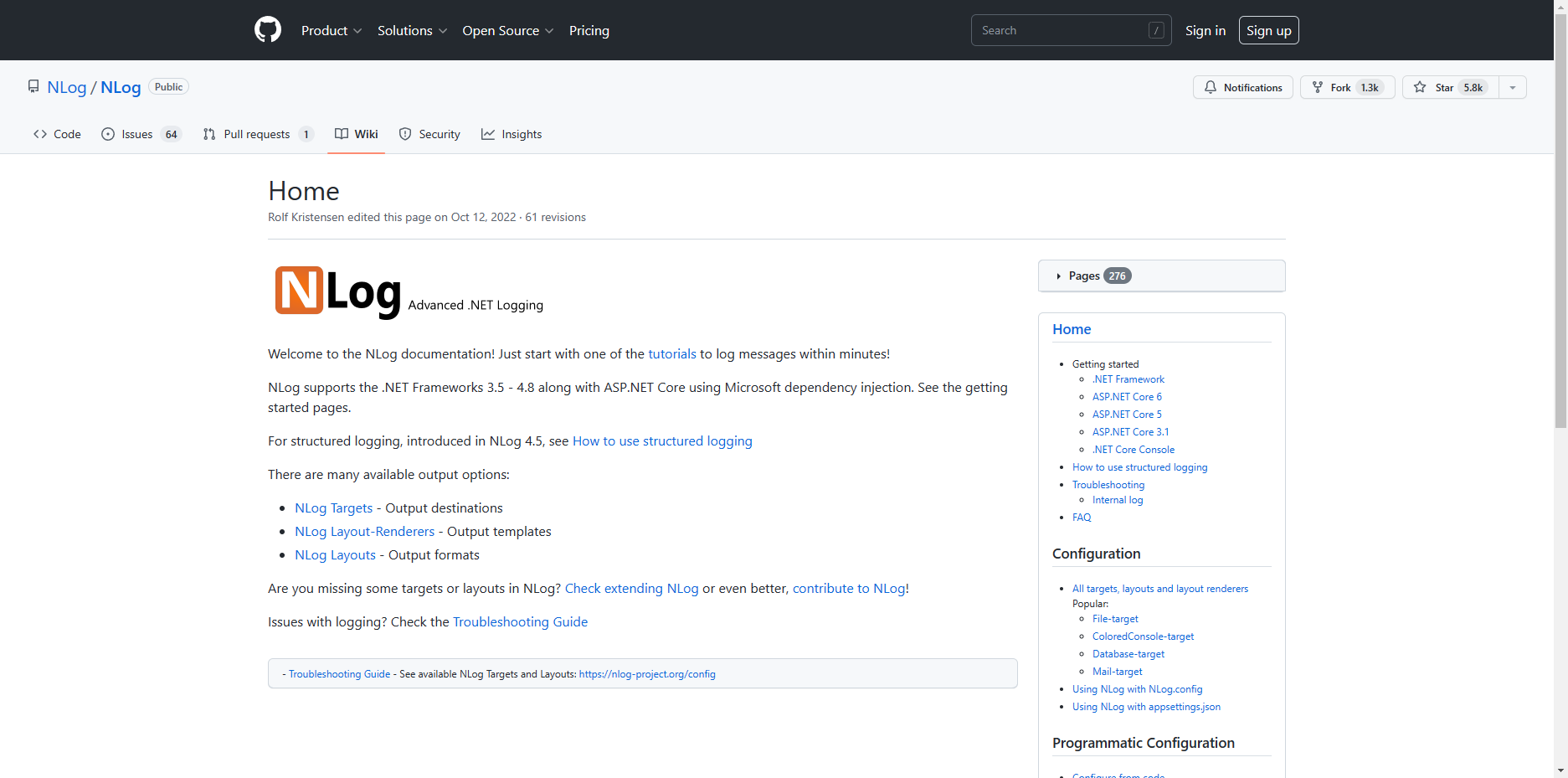The height and width of the screenshot is (778, 1568).
Task: Switch to the Code tab
Action: click(x=57, y=134)
